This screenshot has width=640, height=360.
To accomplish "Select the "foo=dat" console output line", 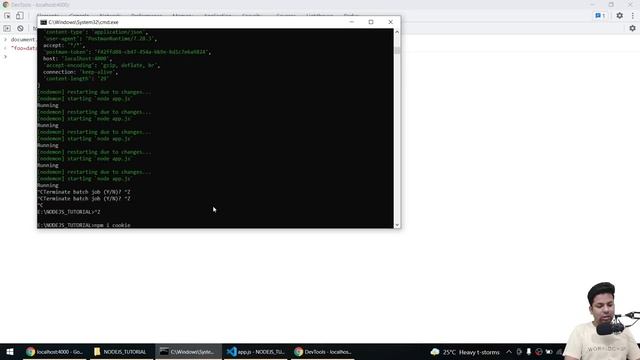I will coord(24,48).
